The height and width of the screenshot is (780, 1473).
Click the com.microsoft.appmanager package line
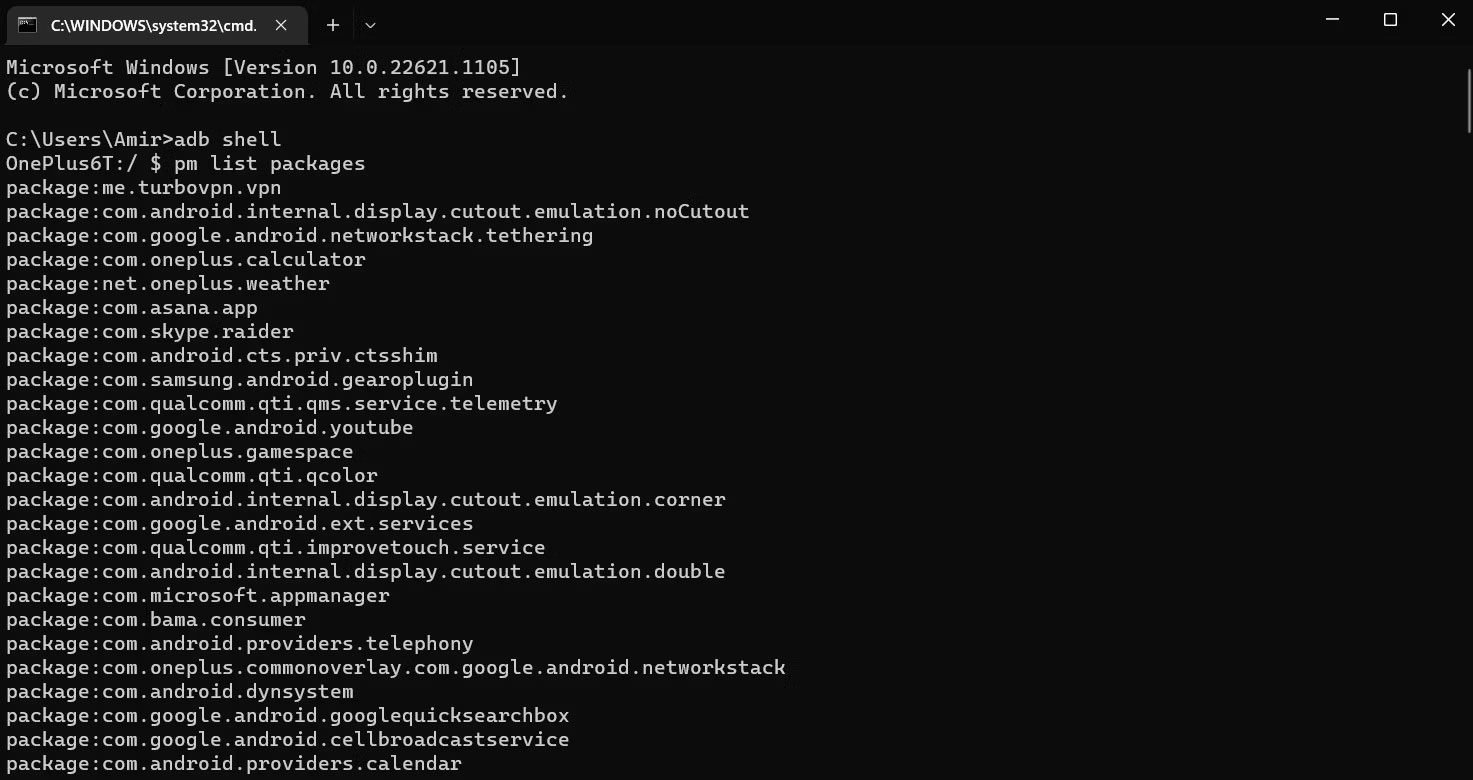[x=198, y=596]
